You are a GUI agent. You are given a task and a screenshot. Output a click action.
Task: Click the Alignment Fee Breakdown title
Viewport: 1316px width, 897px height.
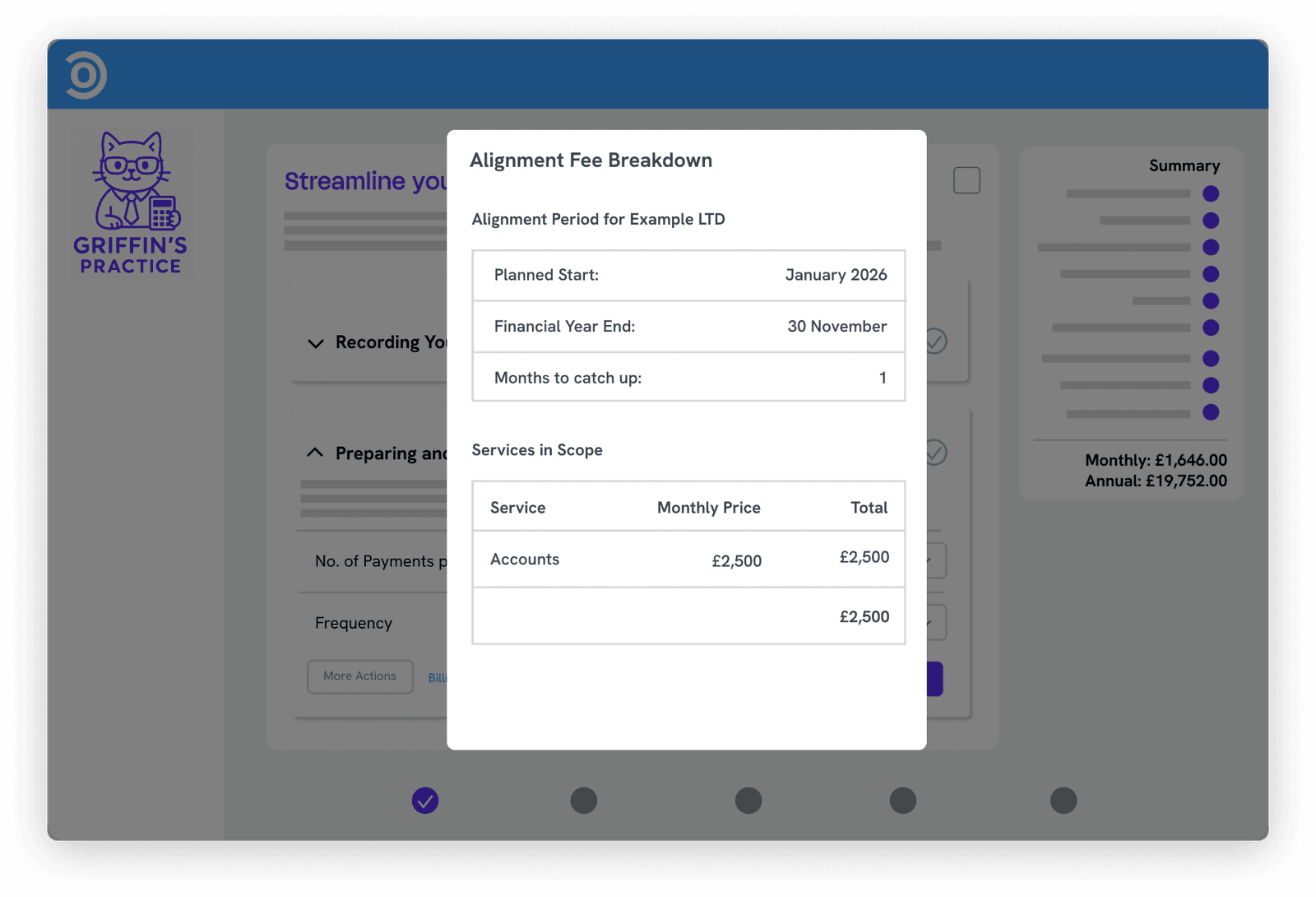(591, 160)
